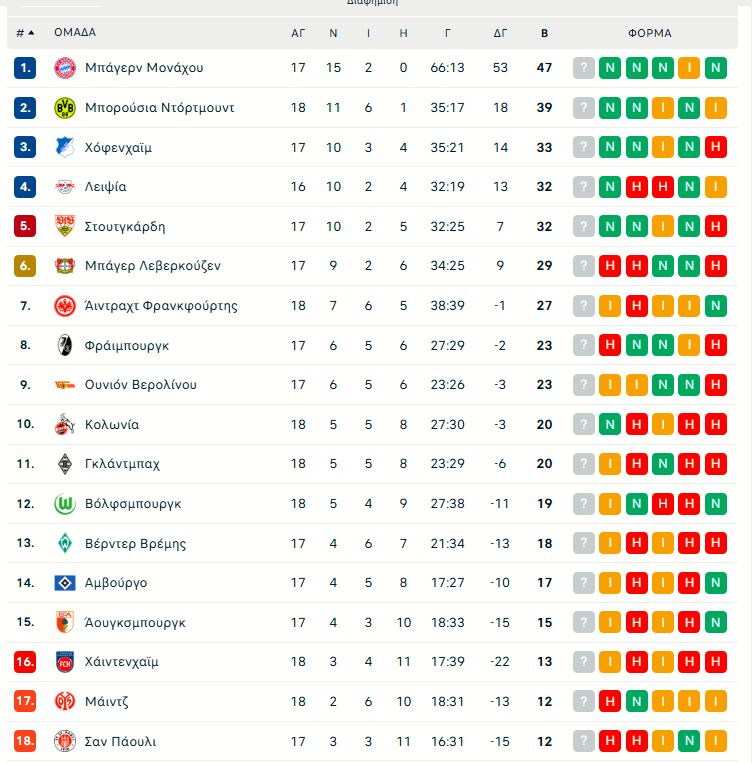Click the ΦΟΡΜΑ column header
The image size is (752, 763).
649,33
